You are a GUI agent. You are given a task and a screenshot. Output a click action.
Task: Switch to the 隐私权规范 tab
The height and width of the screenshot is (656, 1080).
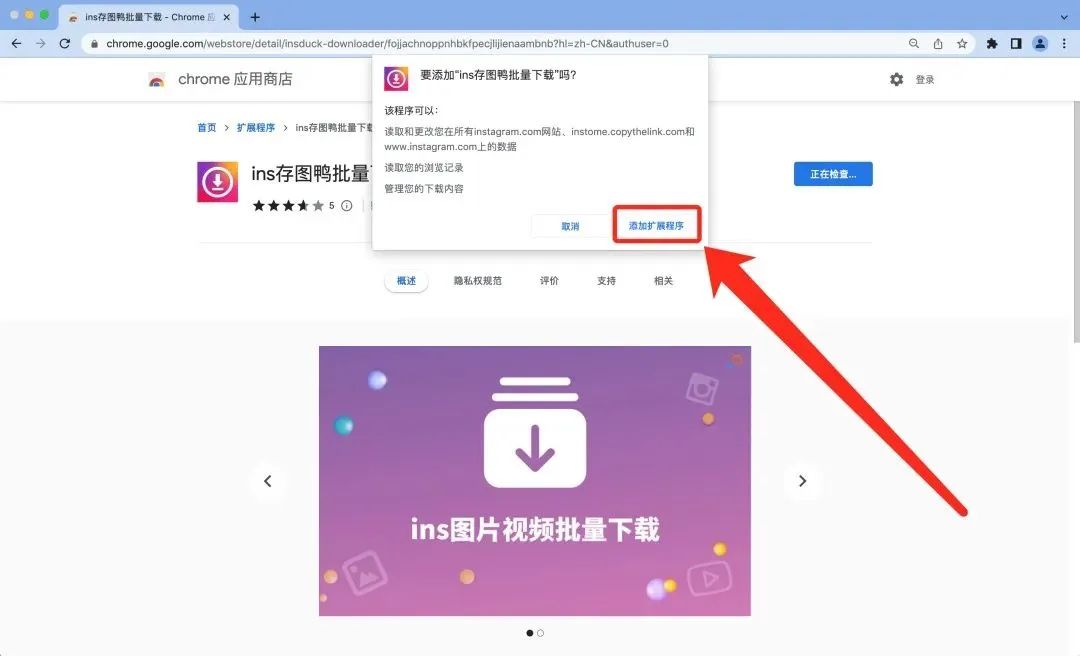[x=478, y=280]
